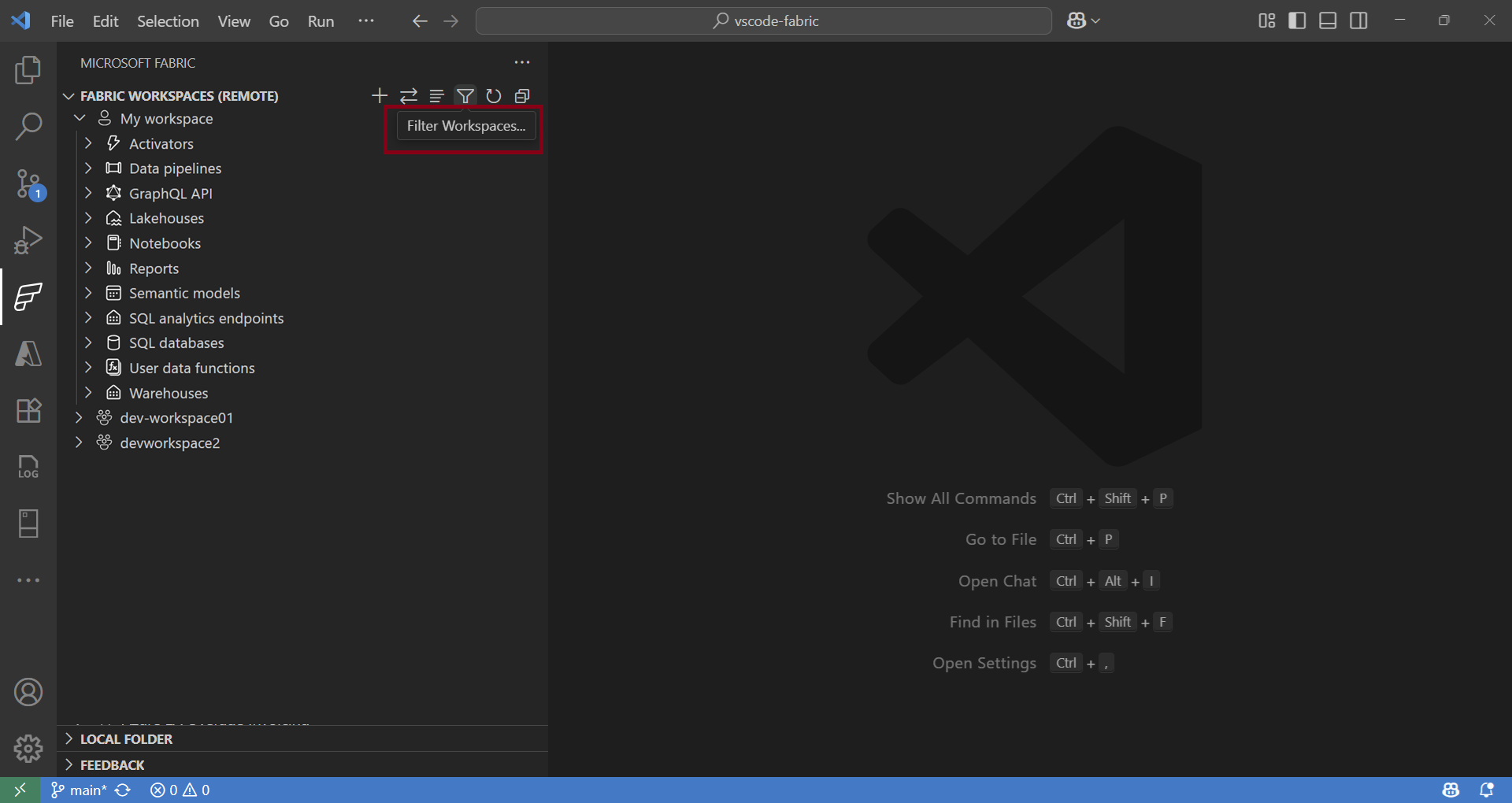
Task: Toggle the primary side bar visibility
Action: point(1297,21)
